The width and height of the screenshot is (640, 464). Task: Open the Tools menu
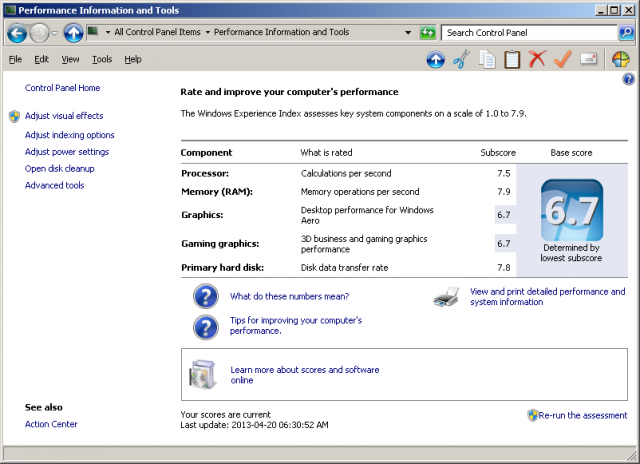[x=102, y=60]
